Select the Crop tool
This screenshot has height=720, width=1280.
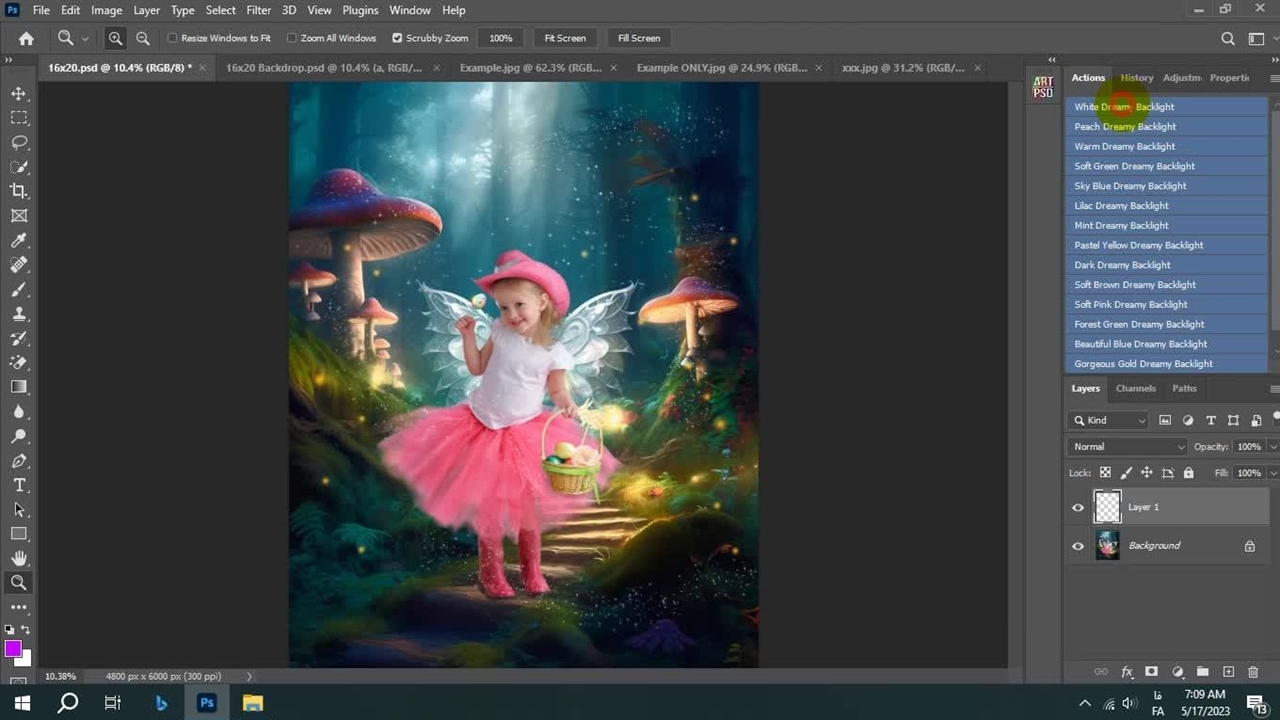coord(19,191)
